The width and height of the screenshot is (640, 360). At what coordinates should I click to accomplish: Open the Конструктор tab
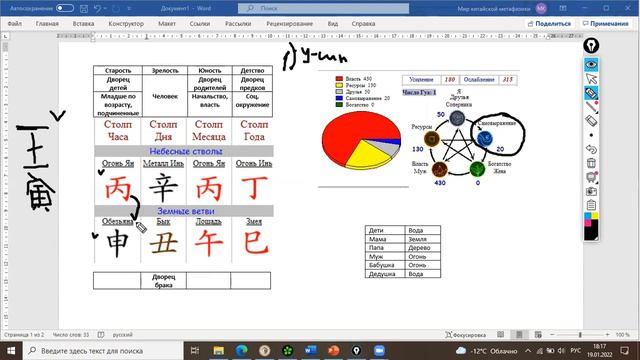click(126, 24)
